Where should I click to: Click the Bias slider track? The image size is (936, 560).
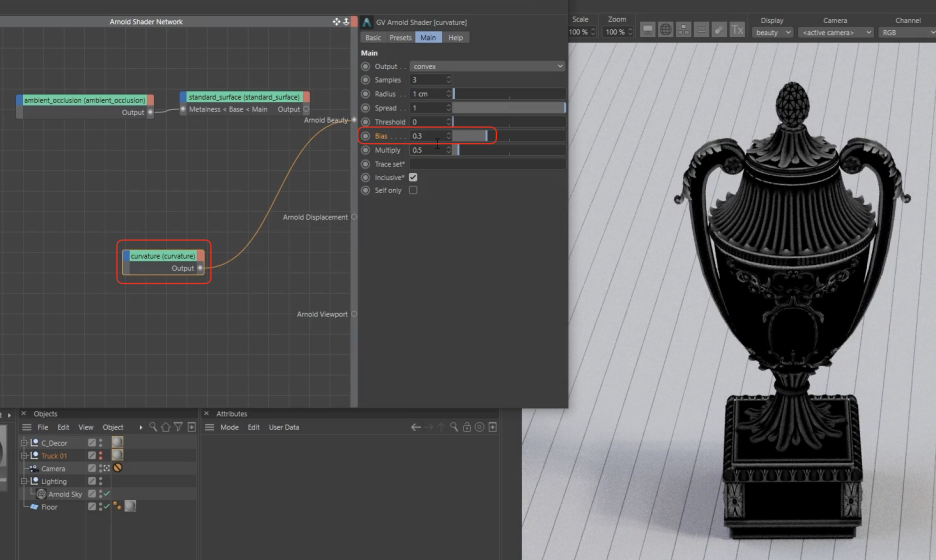[x=509, y=136]
